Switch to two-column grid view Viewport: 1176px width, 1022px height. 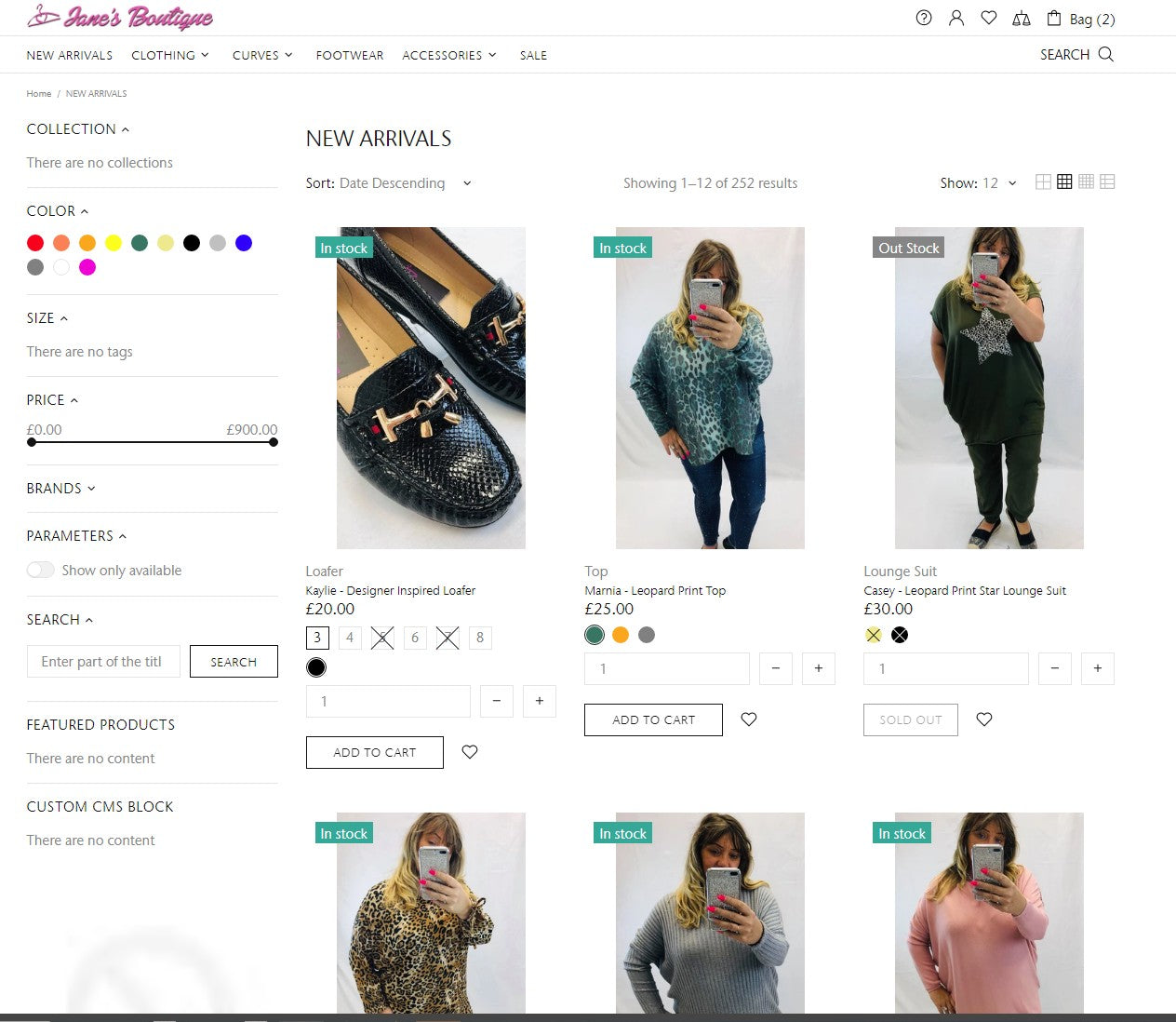pos(1043,182)
